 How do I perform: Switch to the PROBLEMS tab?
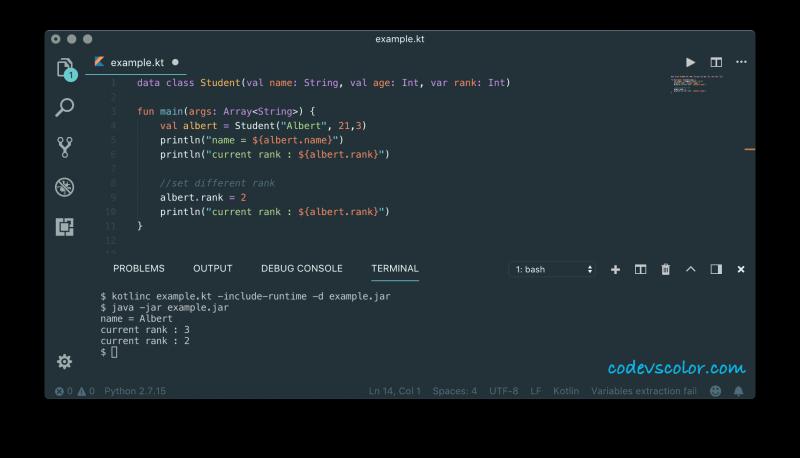[x=138, y=268]
